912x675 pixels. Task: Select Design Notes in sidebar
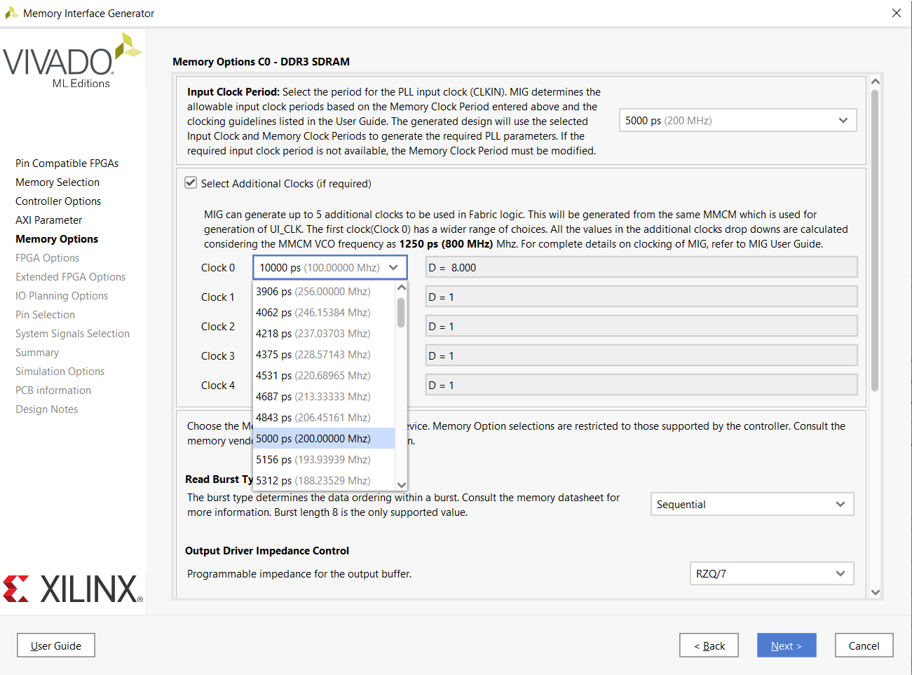click(x=47, y=409)
